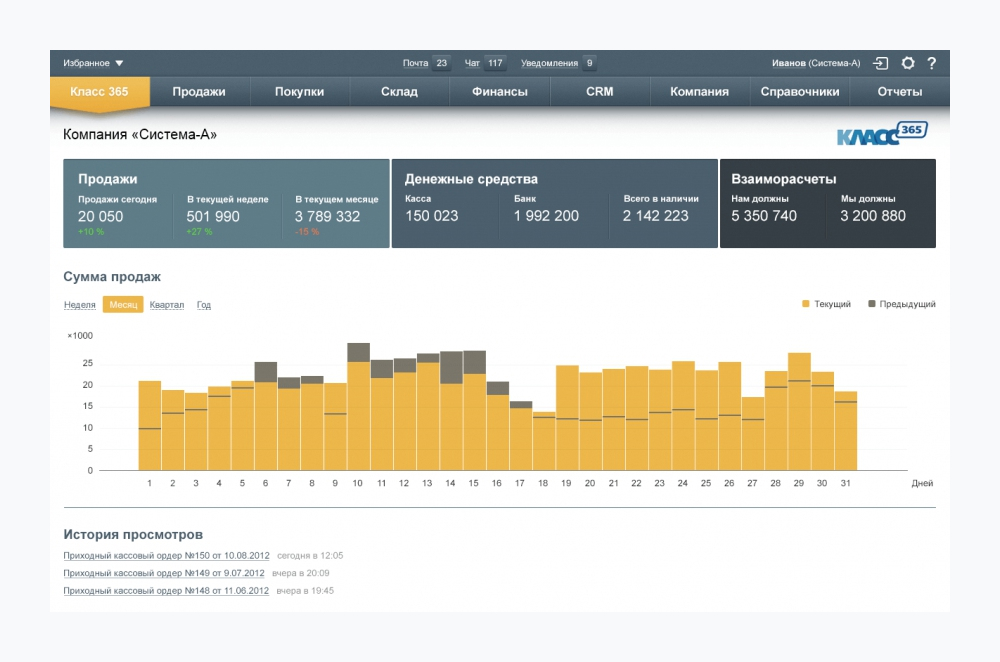Click the Текущий legend color swatch
This screenshot has height=662, width=1000.
point(806,304)
